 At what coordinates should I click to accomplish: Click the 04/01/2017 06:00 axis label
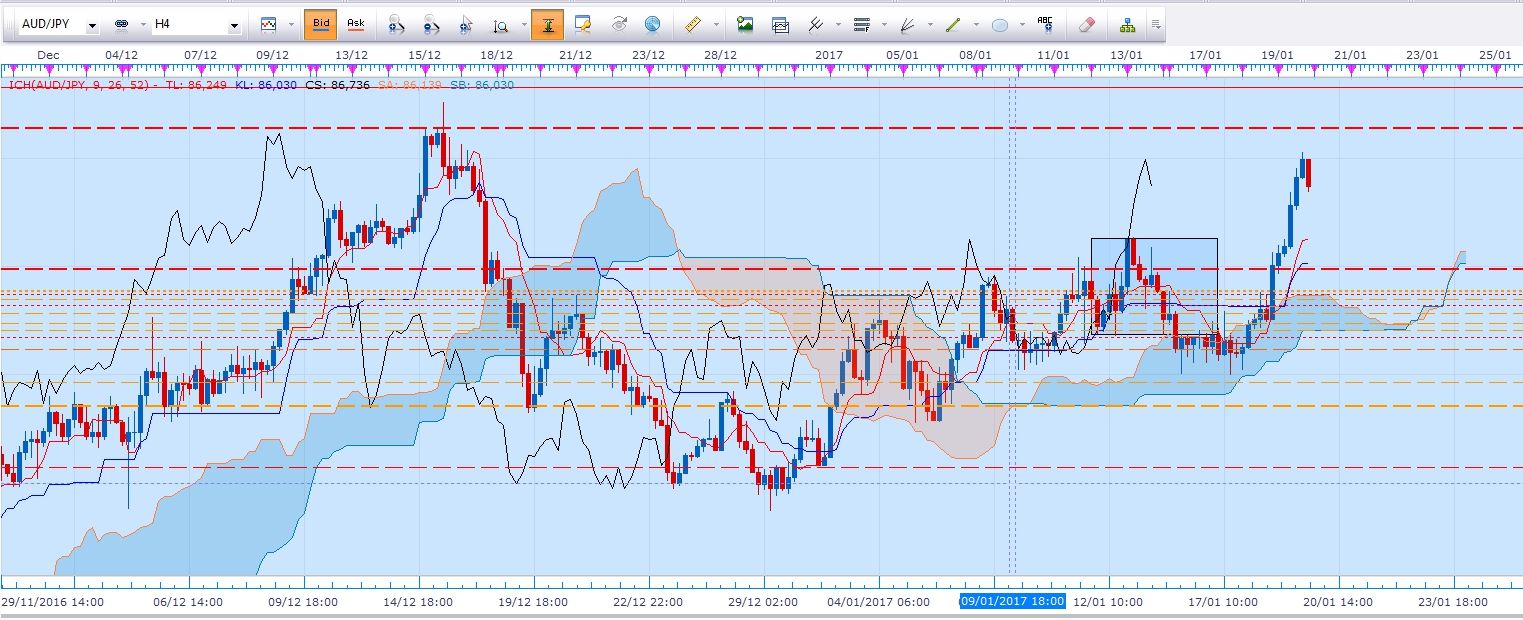[878, 602]
